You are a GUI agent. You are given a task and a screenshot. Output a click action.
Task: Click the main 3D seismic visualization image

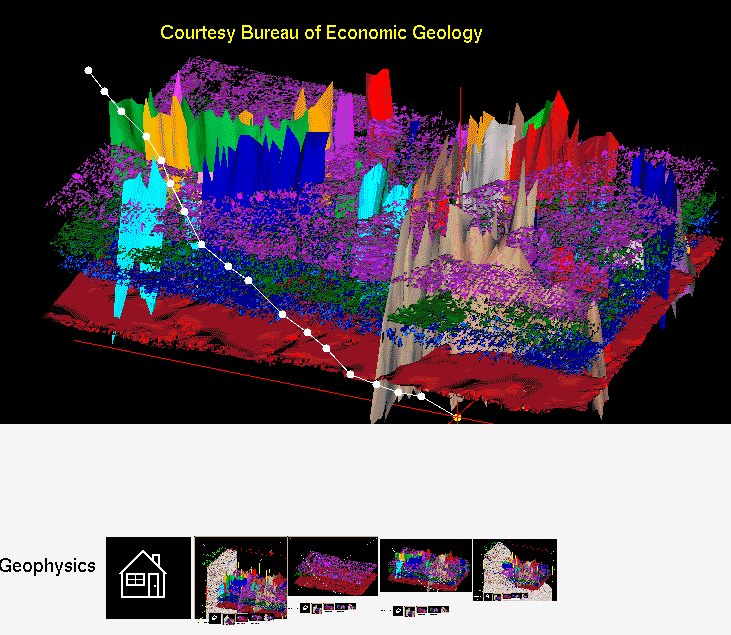tap(366, 212)
